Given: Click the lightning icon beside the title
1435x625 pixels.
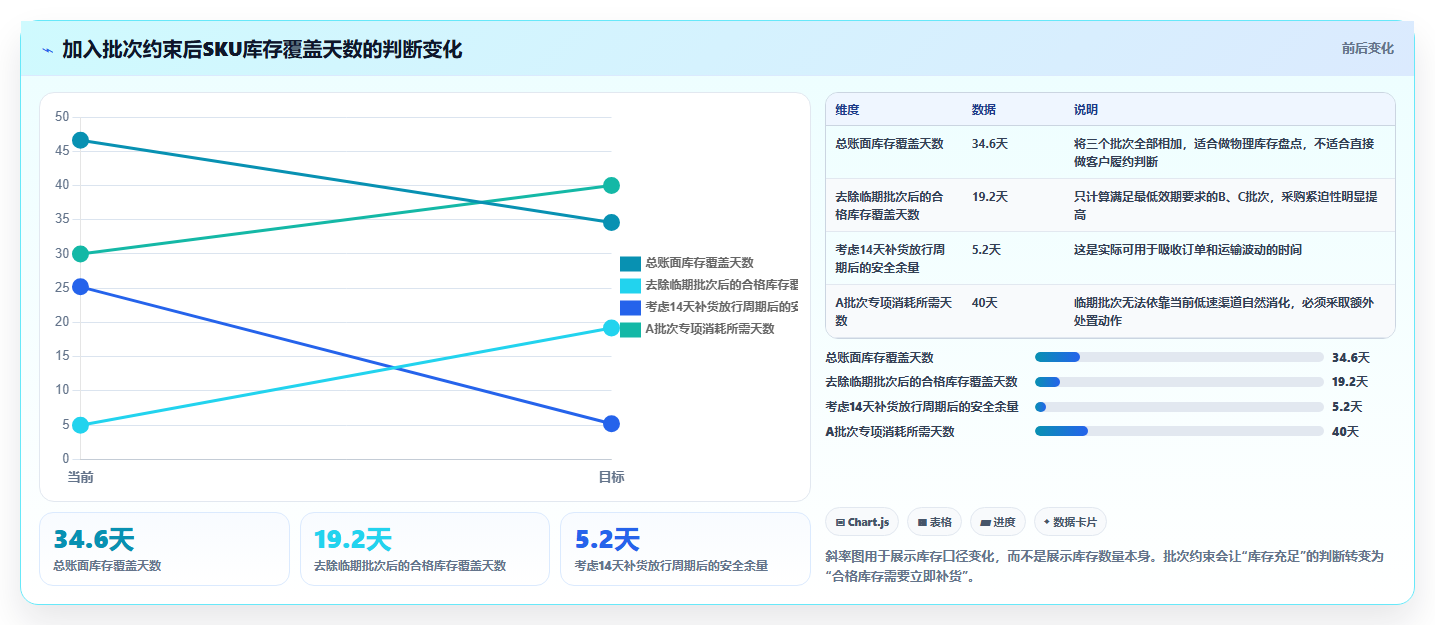Looking at the screenshot, I should click(47, 49).
